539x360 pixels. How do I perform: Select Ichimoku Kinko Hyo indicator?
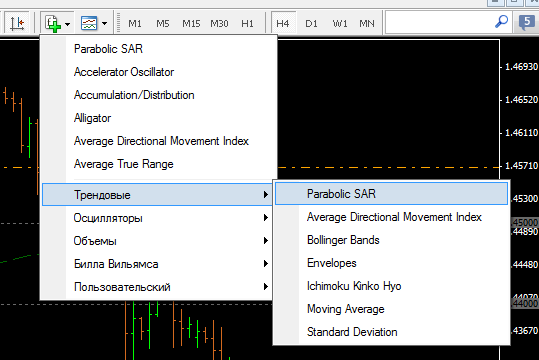[392, 286]
